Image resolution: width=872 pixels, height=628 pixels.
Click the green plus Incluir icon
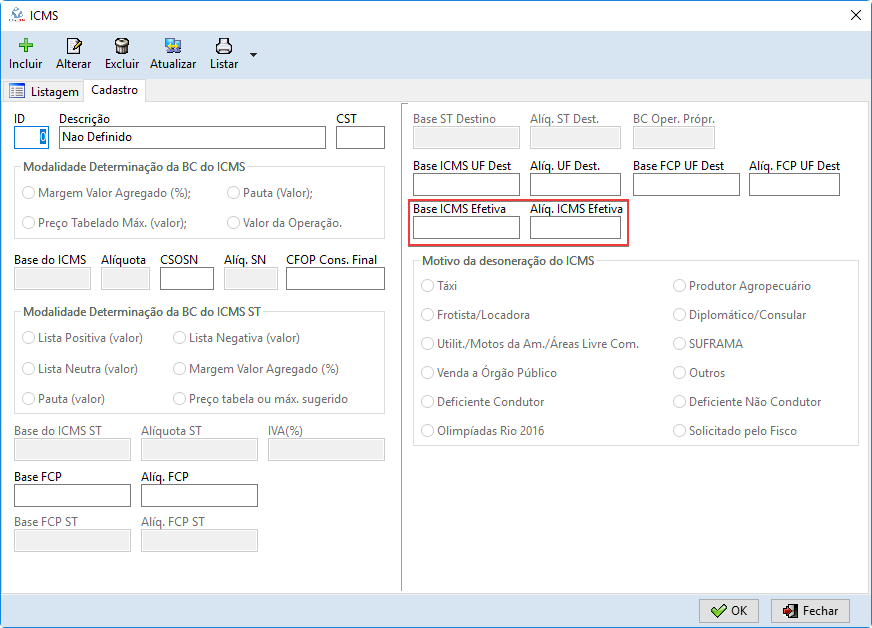(x=26, y=46)
